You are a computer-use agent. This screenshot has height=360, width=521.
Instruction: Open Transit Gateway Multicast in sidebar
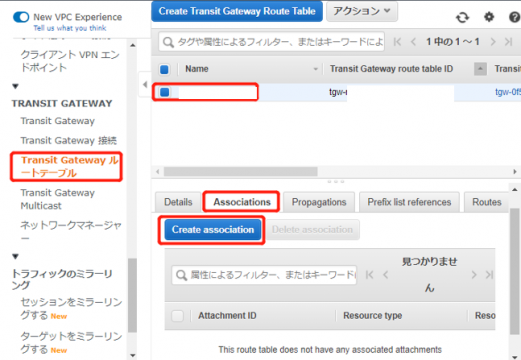pos(57,199)
